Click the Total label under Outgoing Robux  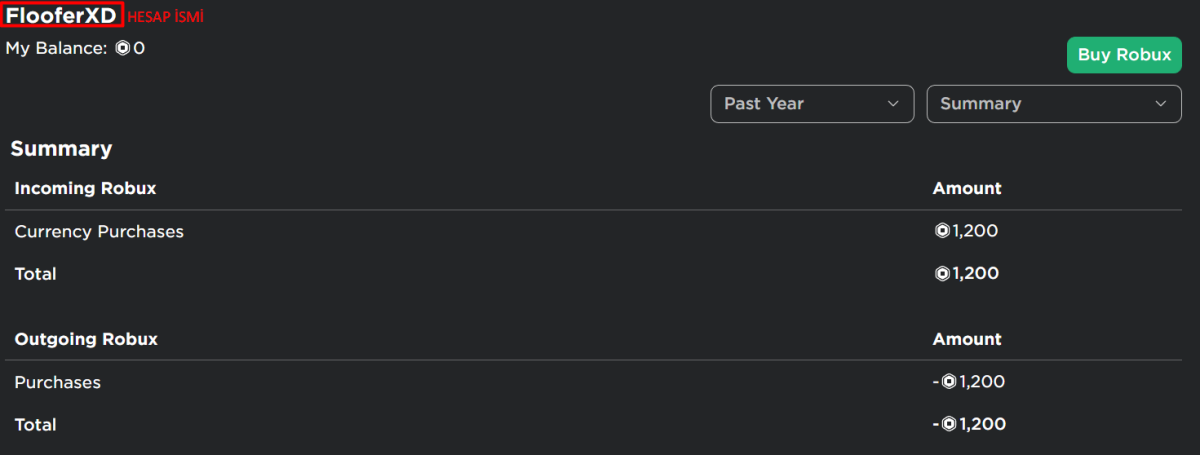(x=35, y=424)
